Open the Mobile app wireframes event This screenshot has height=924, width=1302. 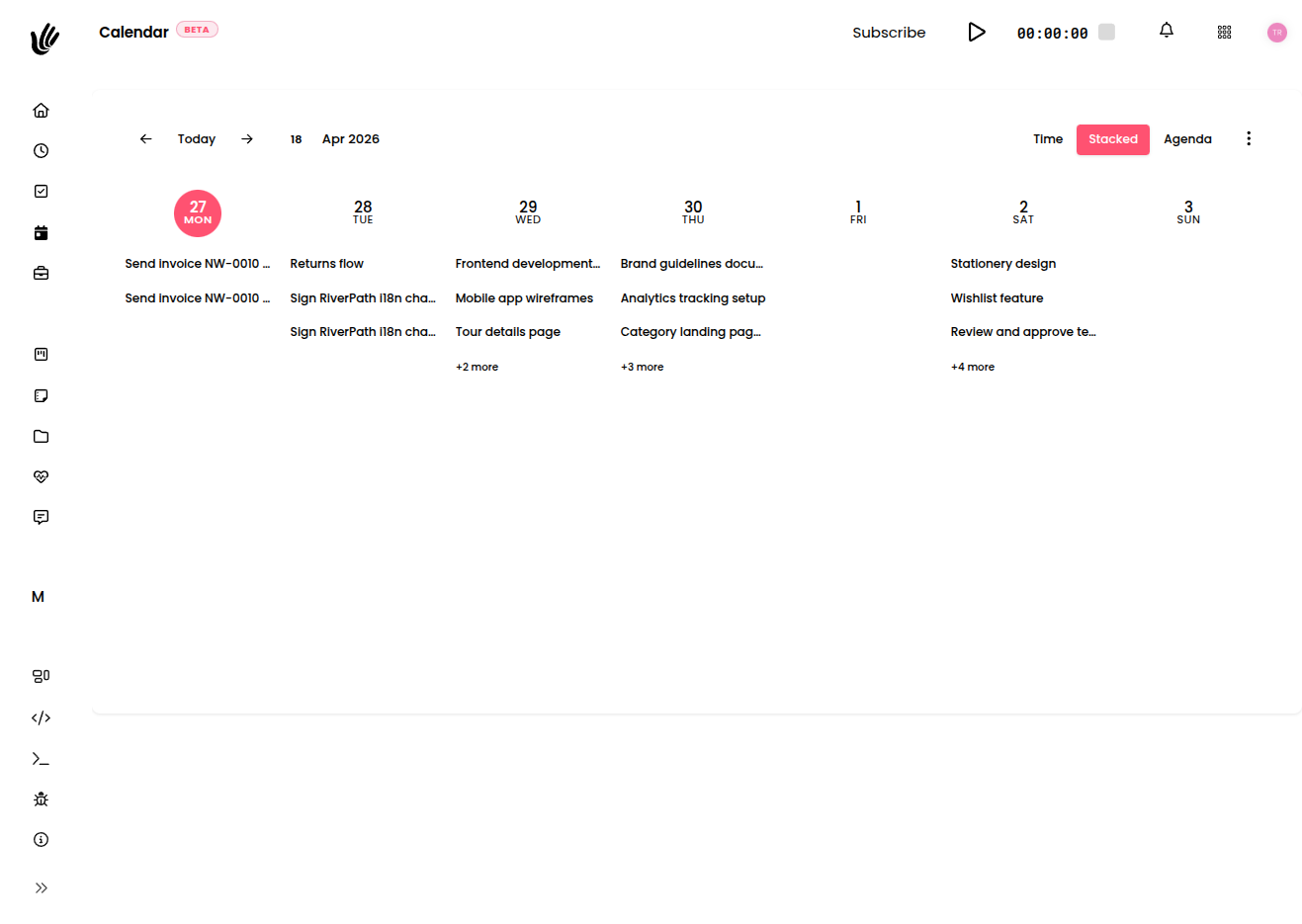click(524, 298)
